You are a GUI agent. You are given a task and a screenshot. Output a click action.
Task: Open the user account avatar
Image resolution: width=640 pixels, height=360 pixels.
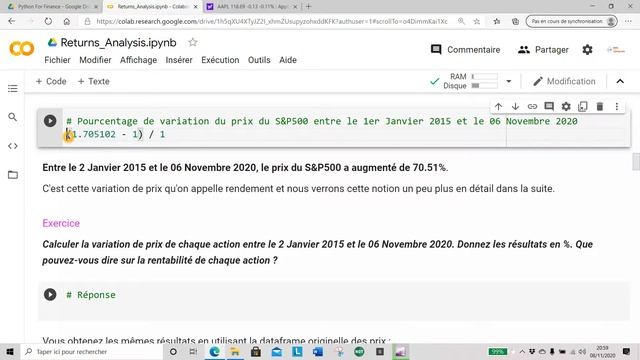coord(616,50)
